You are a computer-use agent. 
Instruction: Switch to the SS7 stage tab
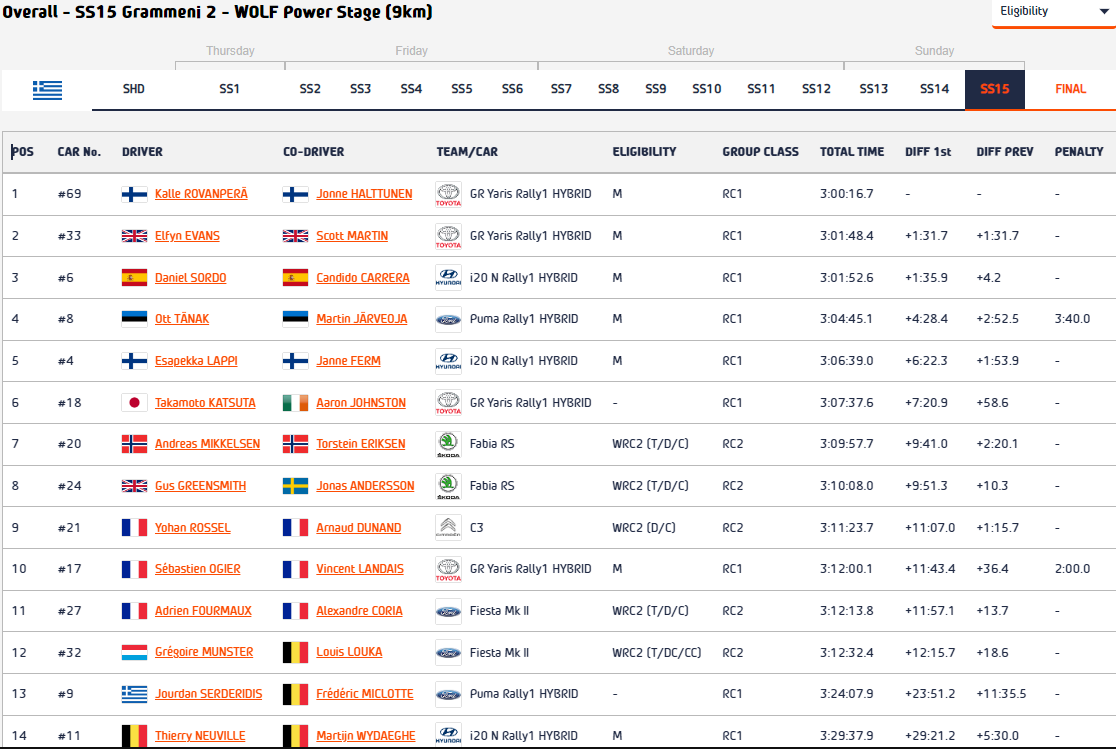tap(561, 89)
